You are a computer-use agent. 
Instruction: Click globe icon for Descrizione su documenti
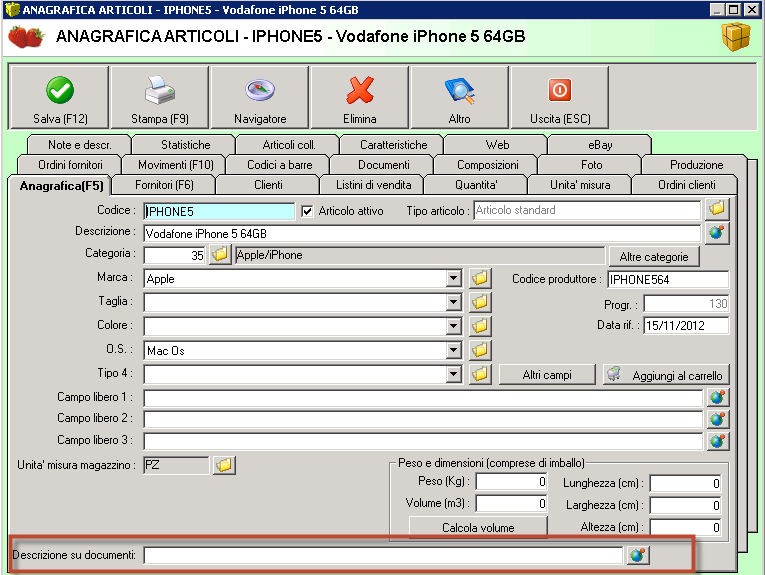(x=638, y=555)
